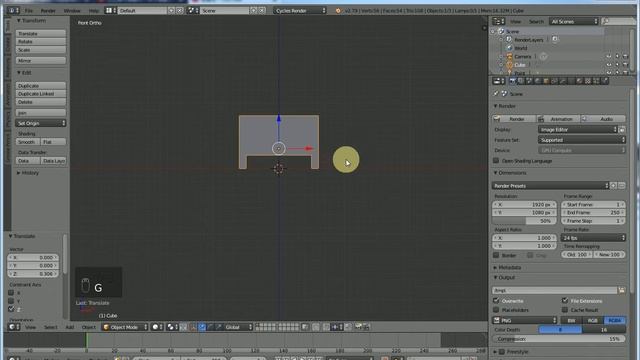This screenshot has width=640, height=360.
Task: Uncheck the File Extensions checkbox
Action: point(565,300)
